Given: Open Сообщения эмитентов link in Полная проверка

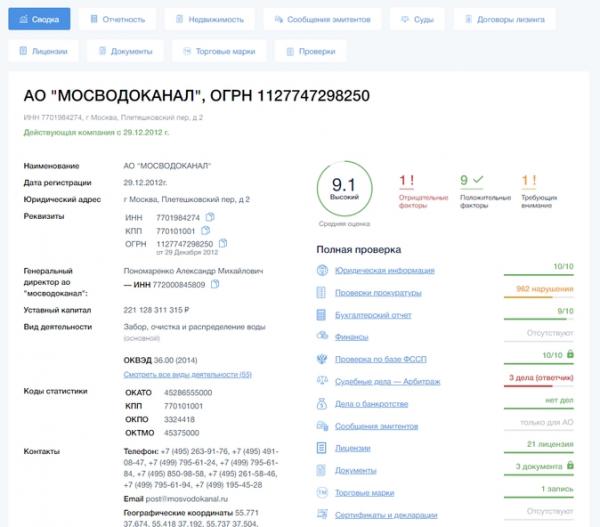Looking at the screenshot, I should [377, 426].
